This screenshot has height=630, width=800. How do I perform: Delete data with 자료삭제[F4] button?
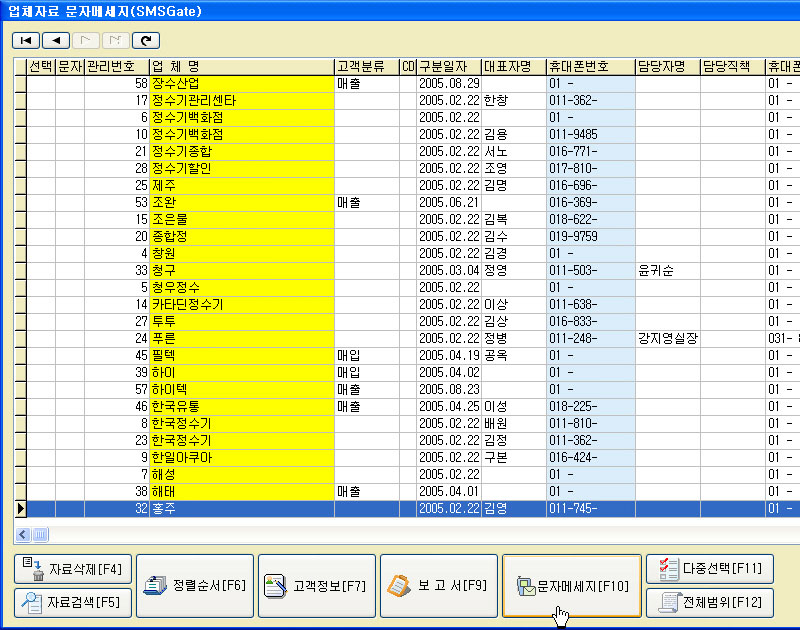pos(72,569)
